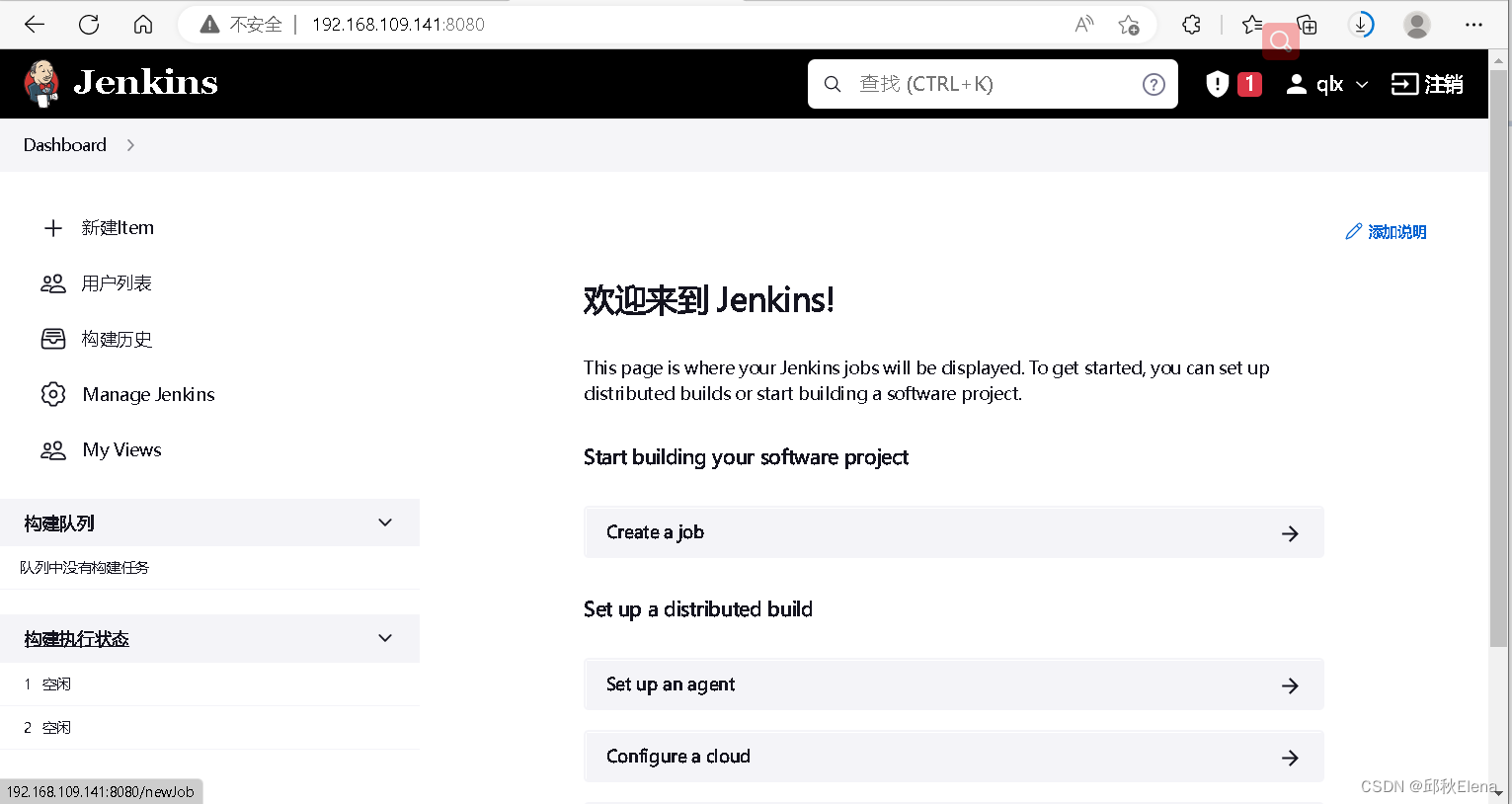Click the arrow on Create a job
Screen dimensions: 1512x804
tap(1290, 533)
